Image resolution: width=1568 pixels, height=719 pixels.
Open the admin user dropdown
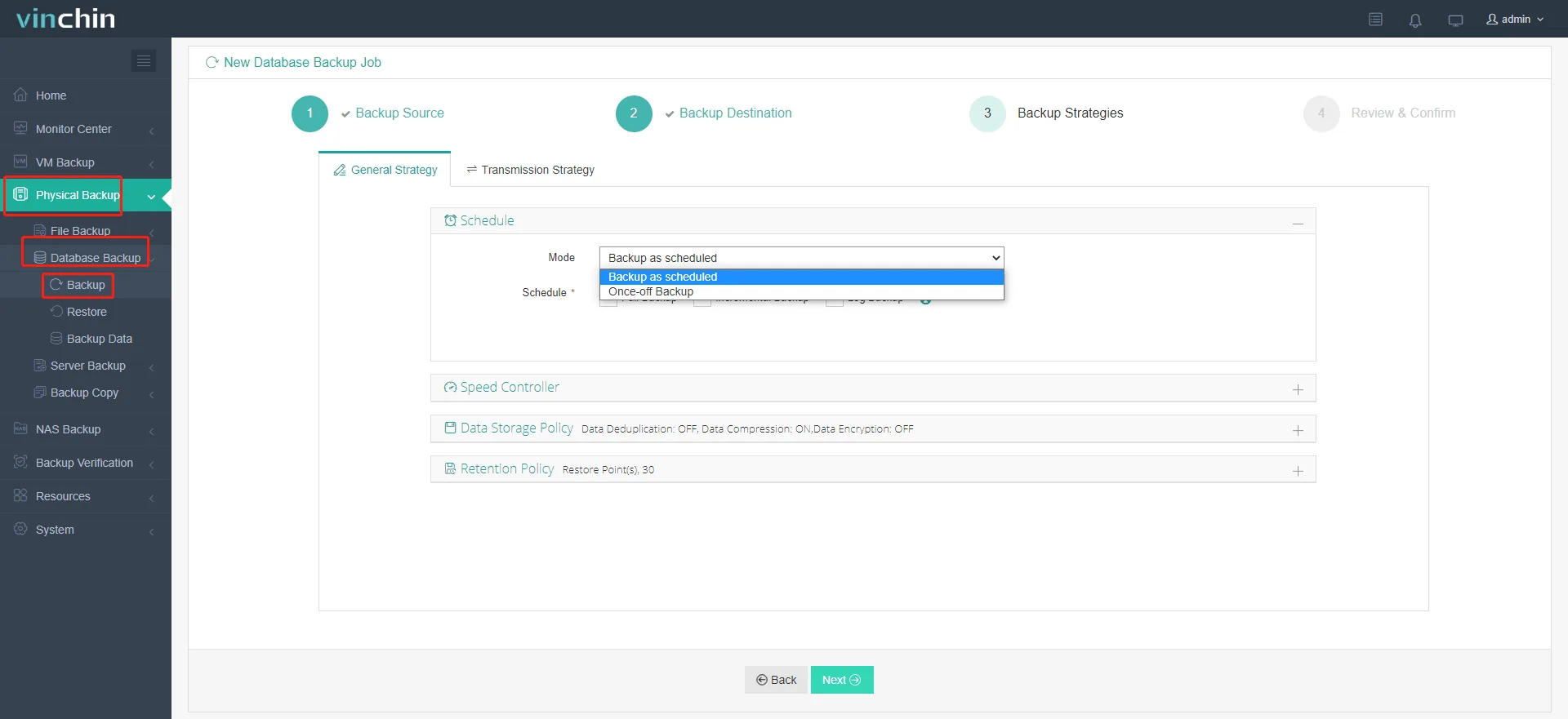point(1515,20)
